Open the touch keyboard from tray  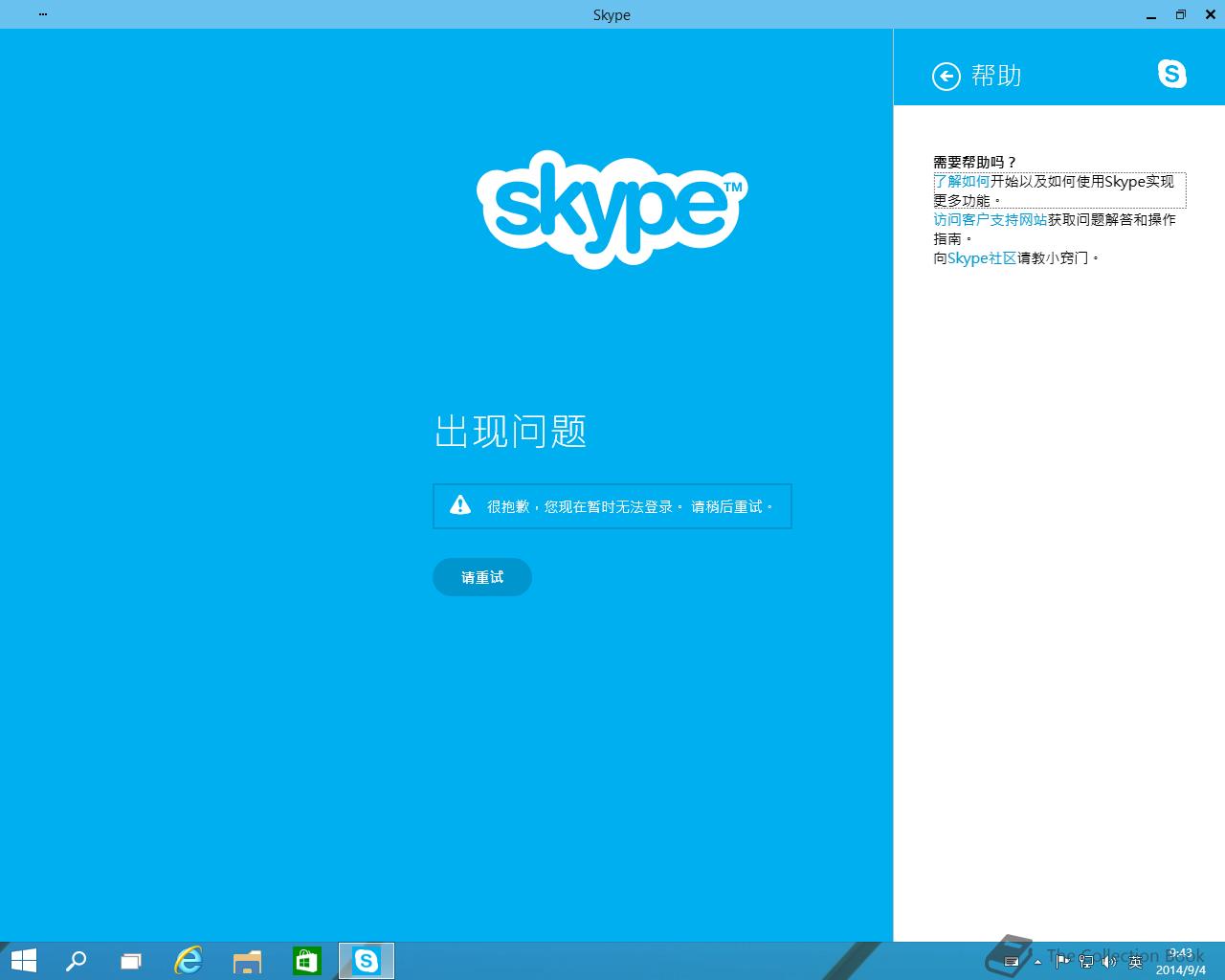click(x=1012, y=962)
